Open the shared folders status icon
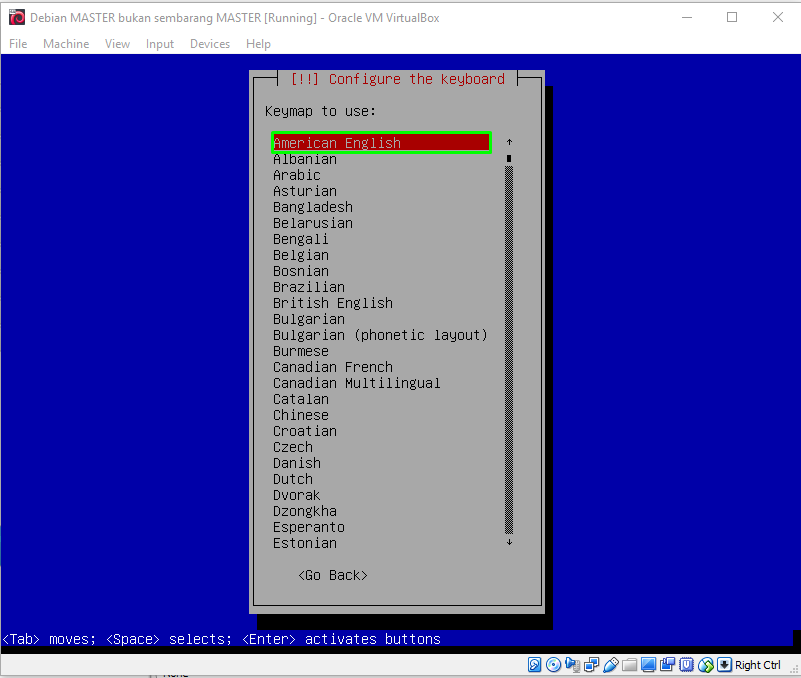Image resolution: width=801 pixels, height=678 pixels. pyautogui.click(x=629, y=664)
